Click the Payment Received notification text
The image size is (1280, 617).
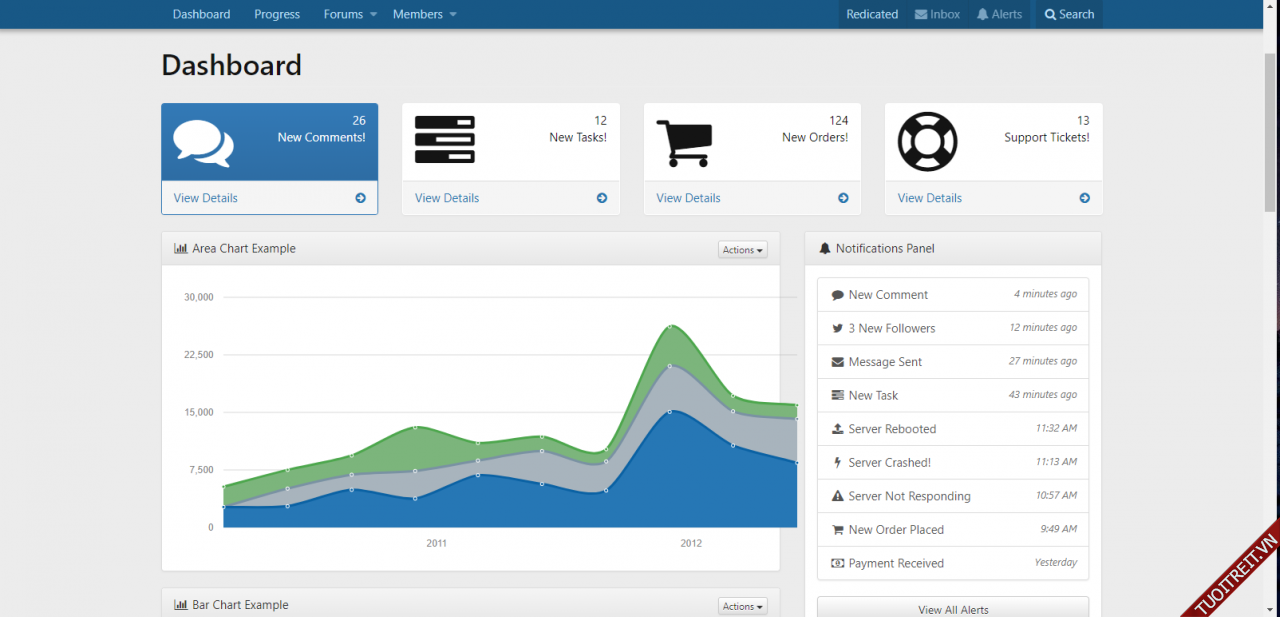pyautogui.click(x=896, y=563)
